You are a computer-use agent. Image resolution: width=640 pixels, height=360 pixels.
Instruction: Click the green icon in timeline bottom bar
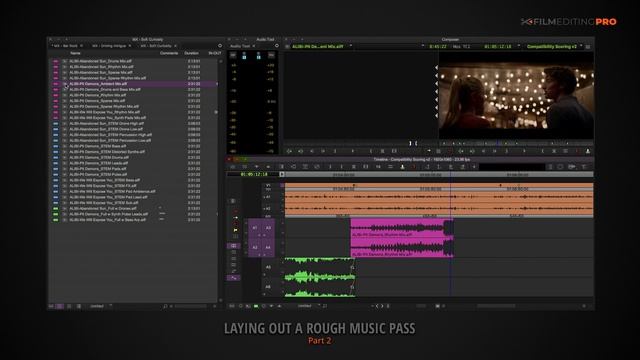point(256,306)
